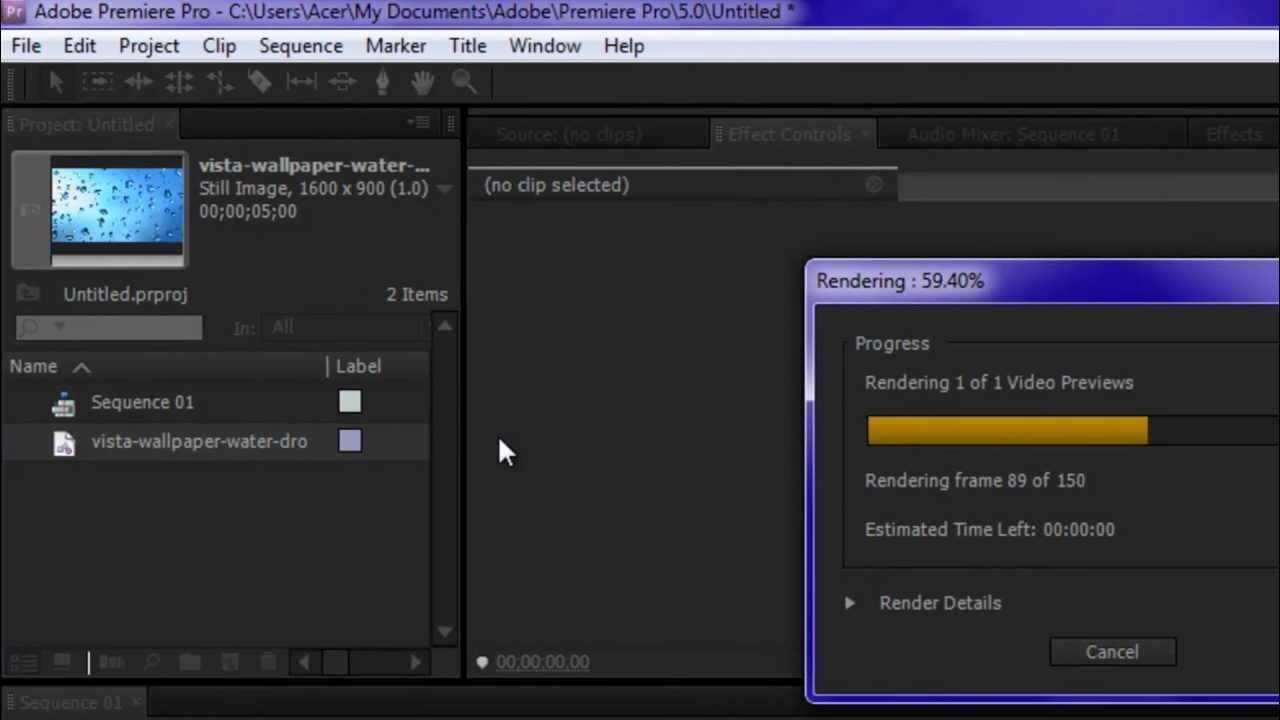Select Sequence 01 row in Project list

[x=215, y=403]
